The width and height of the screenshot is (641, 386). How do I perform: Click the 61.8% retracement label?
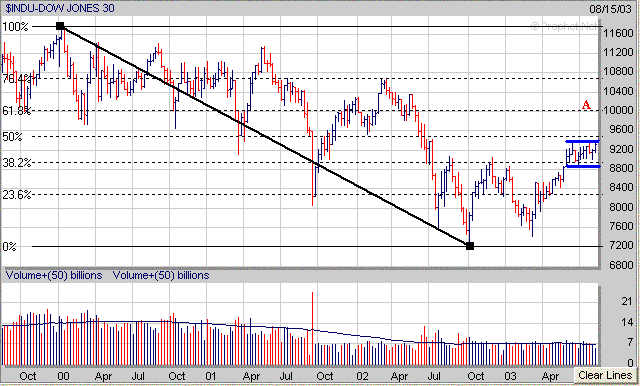pyautogui.click(x=16, y=110)
